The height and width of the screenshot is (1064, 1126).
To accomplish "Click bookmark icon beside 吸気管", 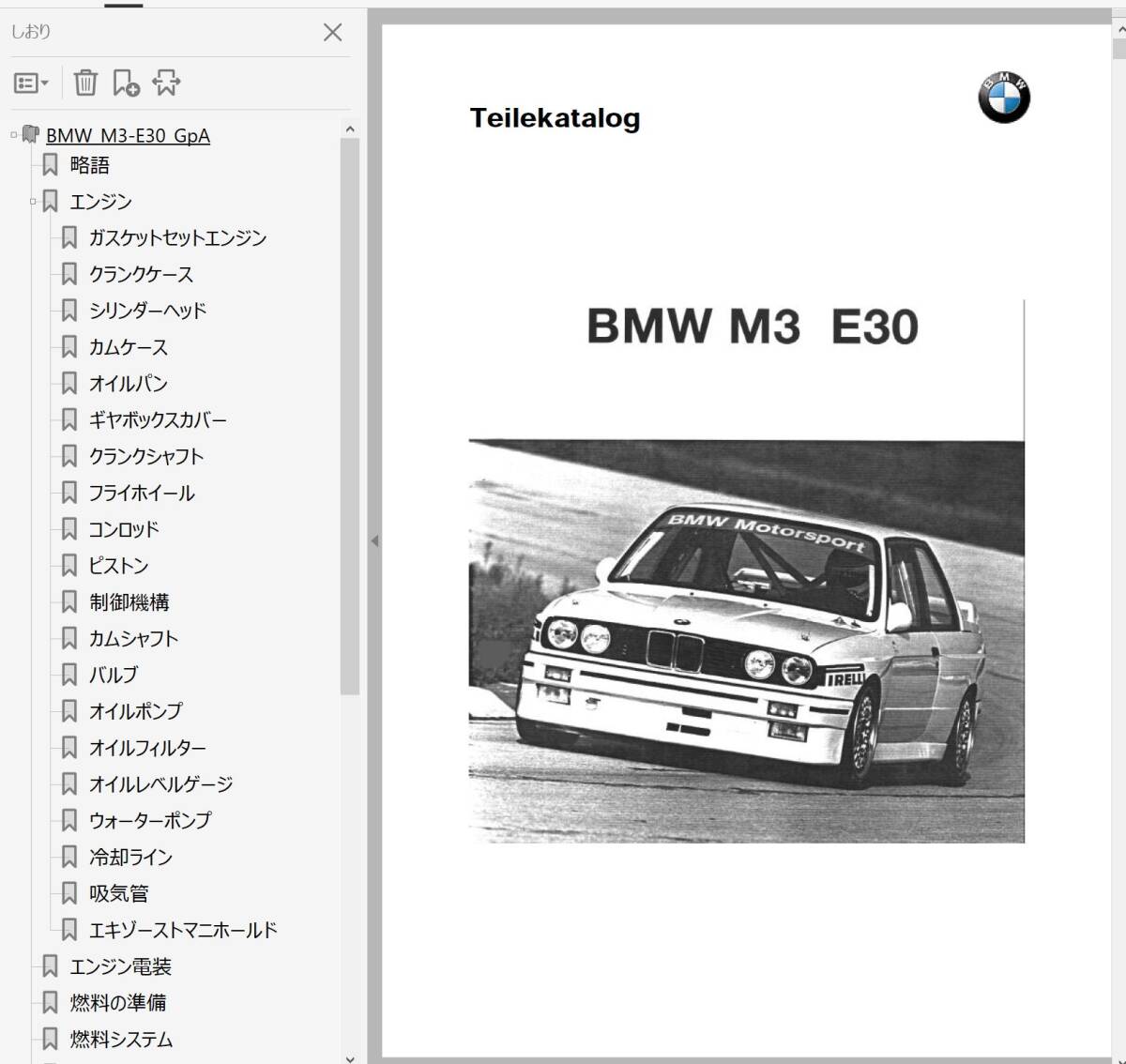I will pos(69,893).
